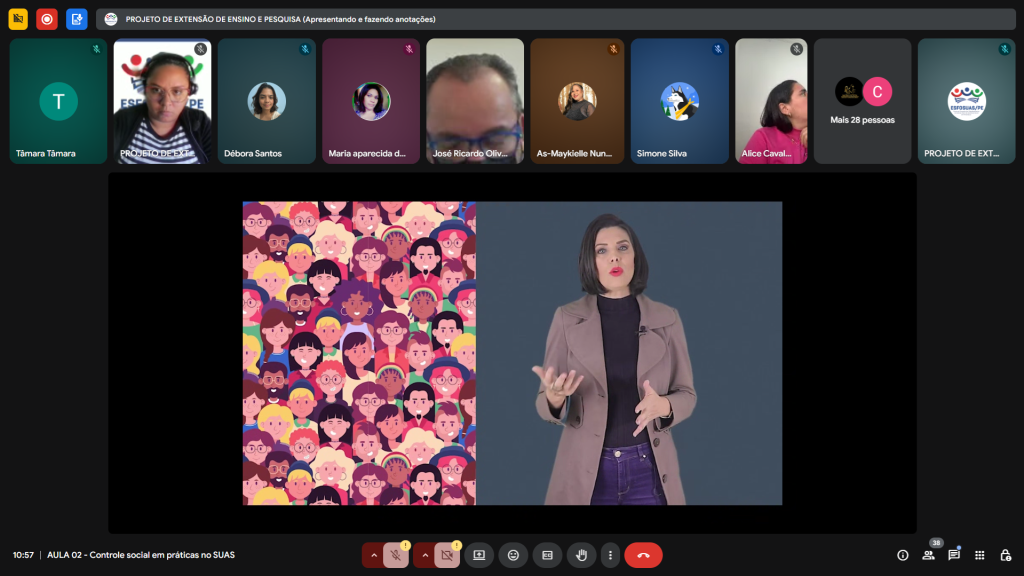The width and height of the screenshot is (1024, 576).
Task: Expand audio settings arrow next to microphone
Action: tap(373, 555)
